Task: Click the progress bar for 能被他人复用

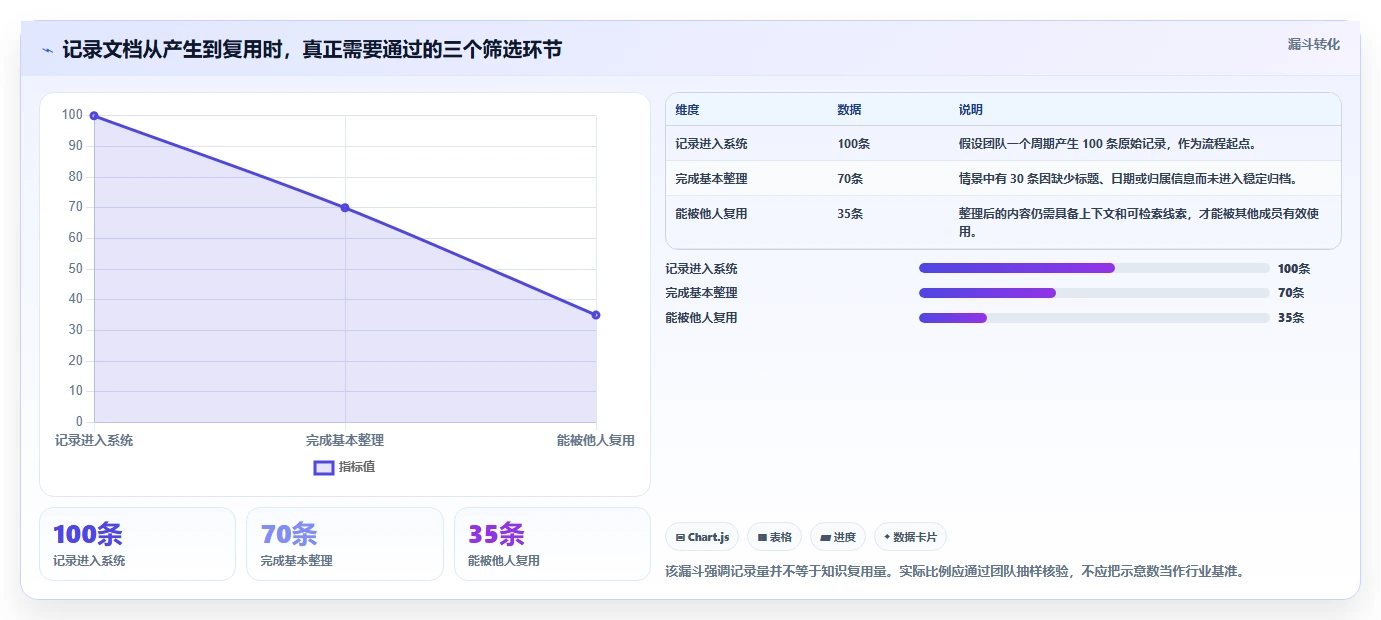Action: (x=1094, y=318)
